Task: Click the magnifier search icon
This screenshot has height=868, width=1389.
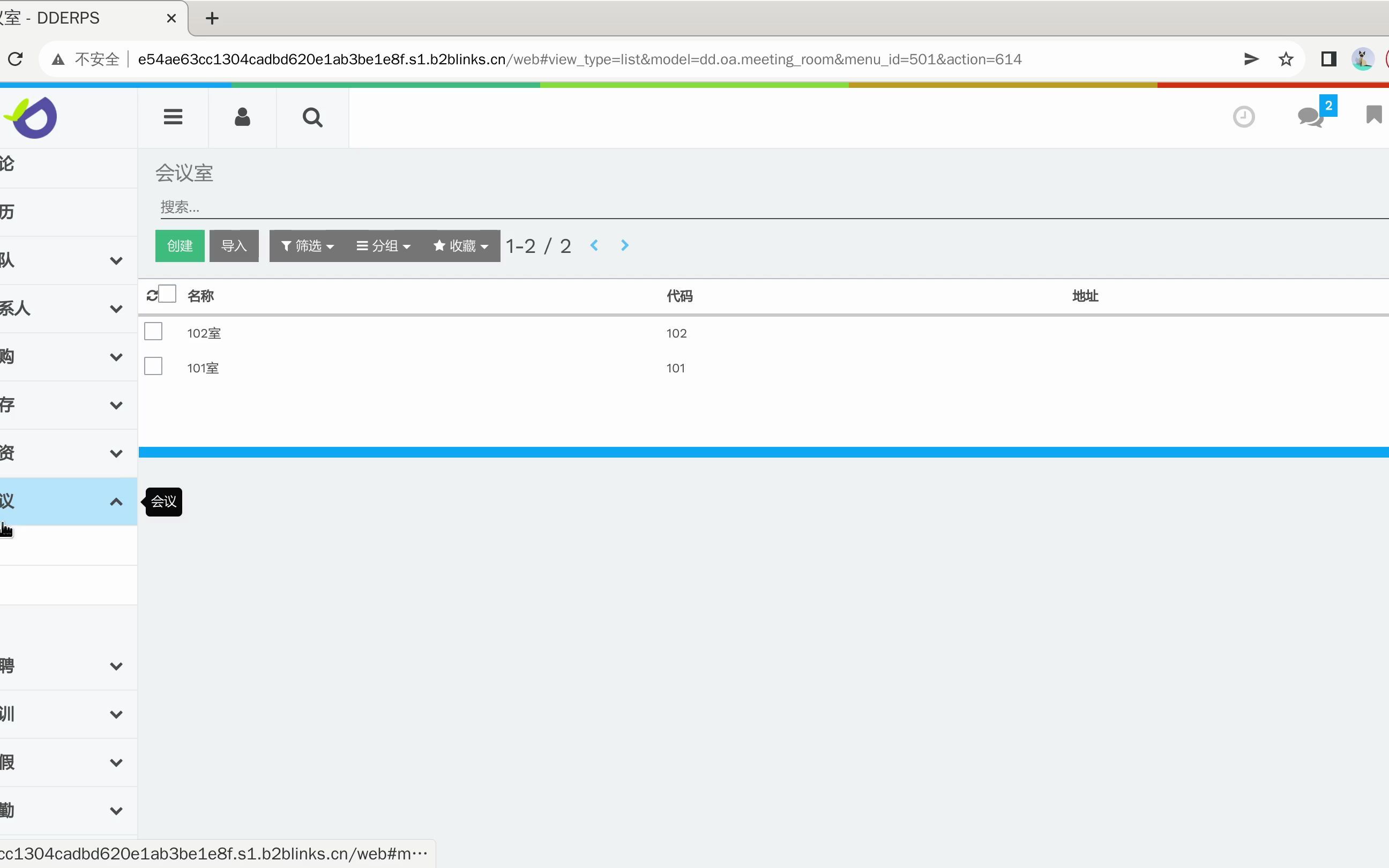Action: click(312, 117)
